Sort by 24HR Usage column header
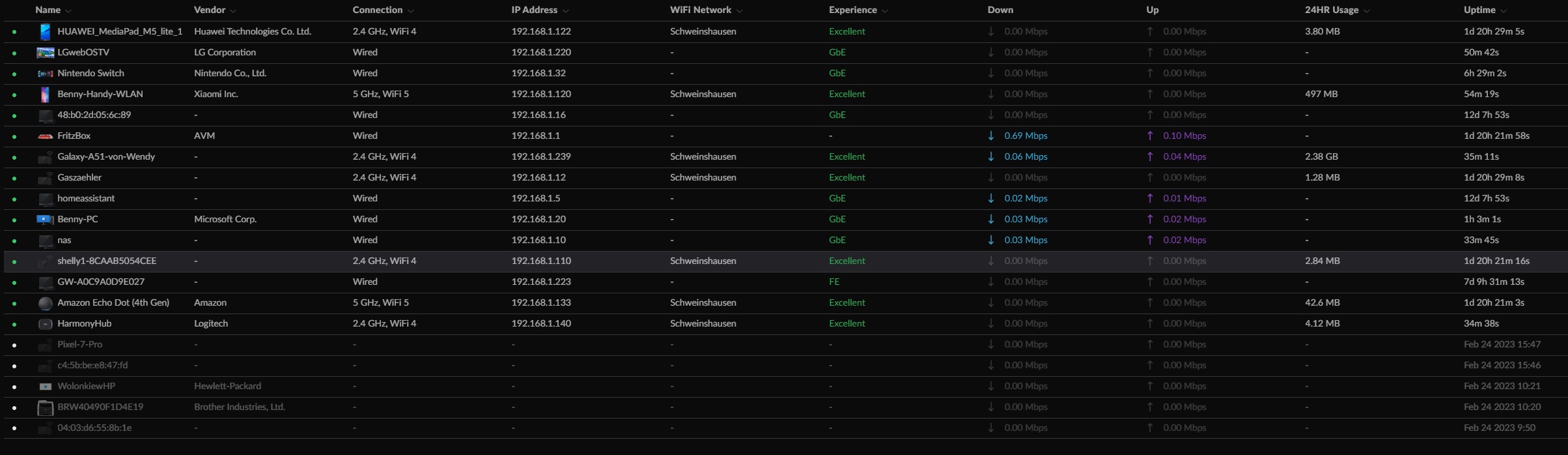The image size is (1568, 455). click(1337, 10)
